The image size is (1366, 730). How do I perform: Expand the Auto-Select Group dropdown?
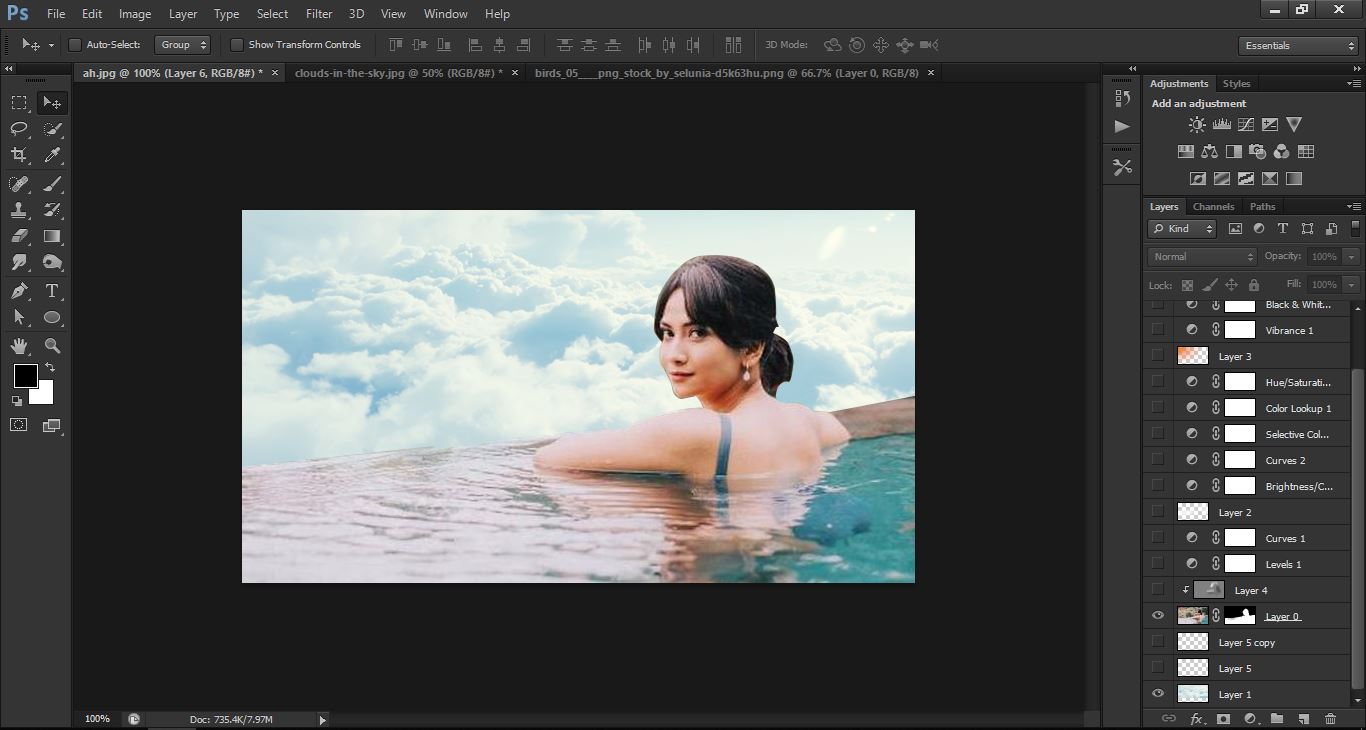tap(184, 45)
